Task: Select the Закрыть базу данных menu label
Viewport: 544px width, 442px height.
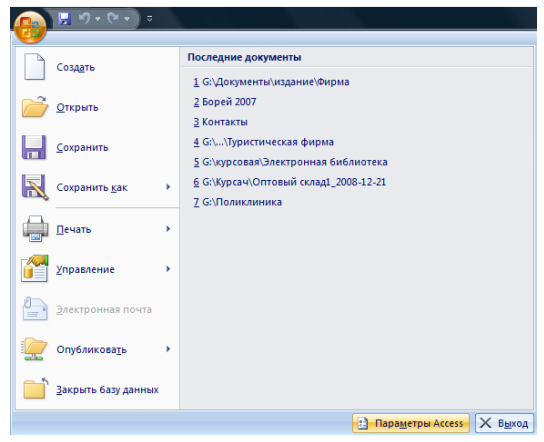Action: point(107,390)
